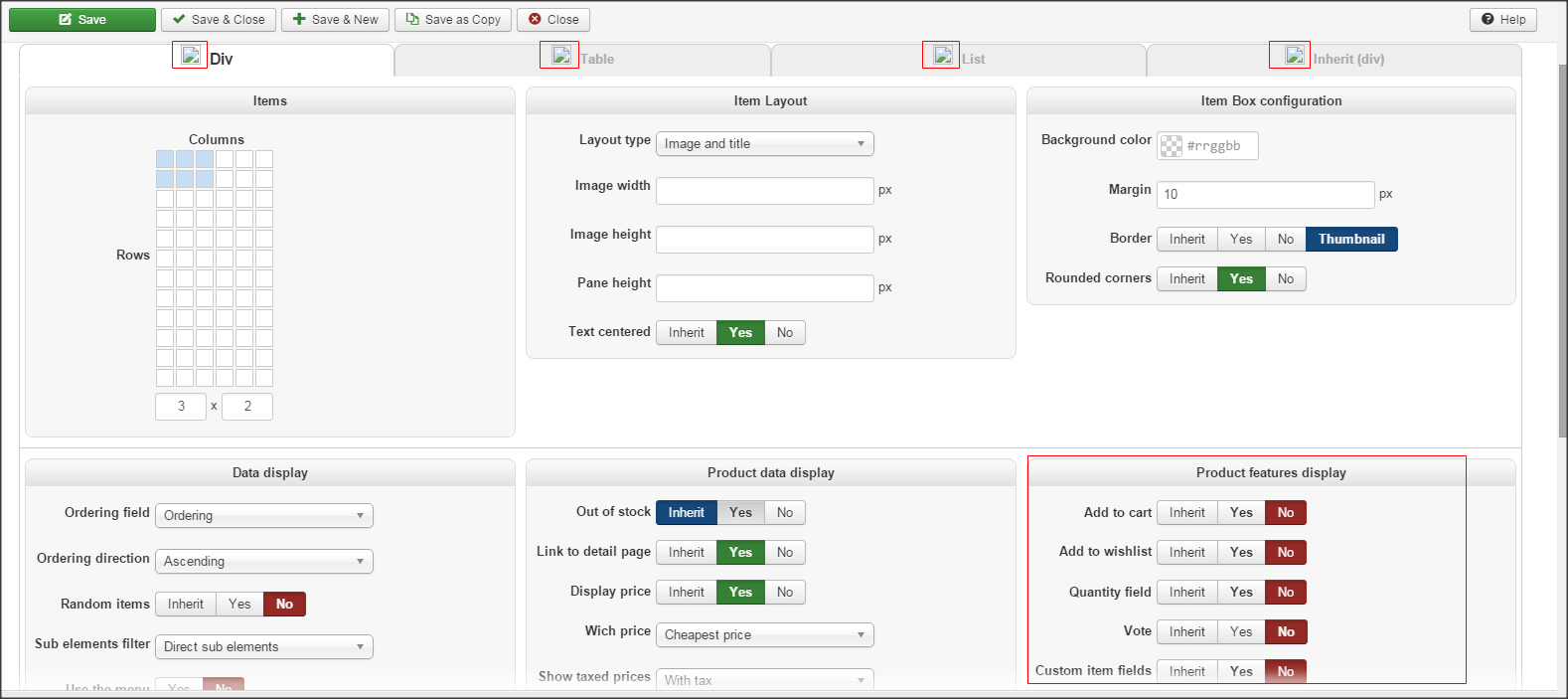
Task: Set Rounded corners to No
Action: (1286, 279)
